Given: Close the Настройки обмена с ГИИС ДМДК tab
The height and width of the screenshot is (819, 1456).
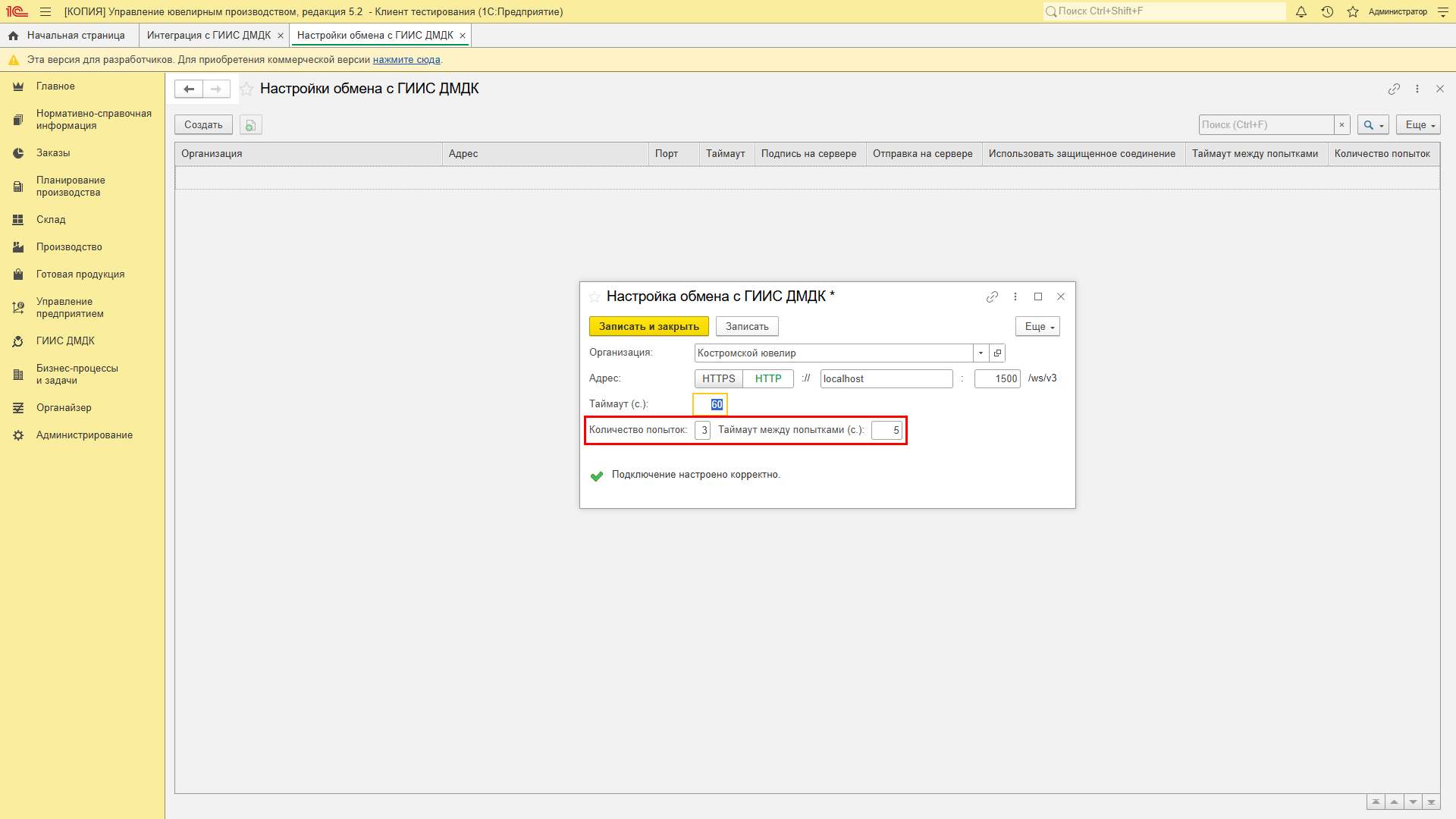Looking at the screenshot, I should point(463,36).
